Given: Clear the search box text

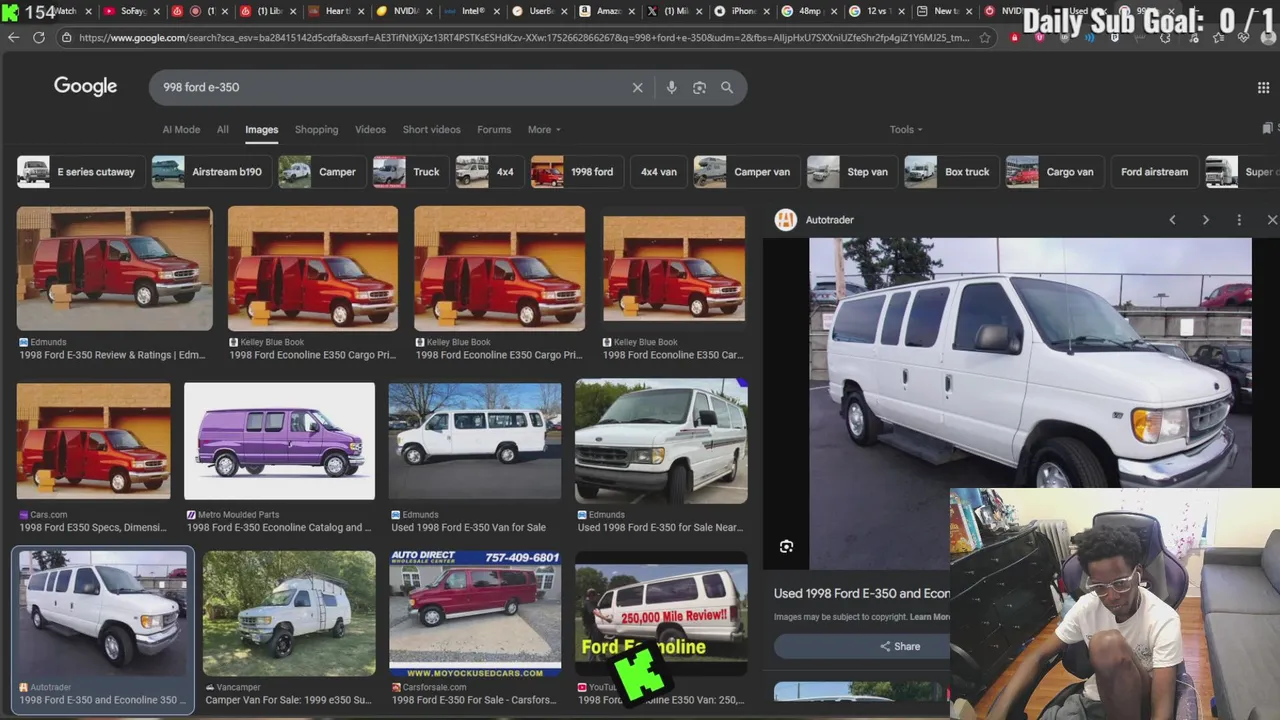Looking at the screenshot, I should click(x=637, y=87).
